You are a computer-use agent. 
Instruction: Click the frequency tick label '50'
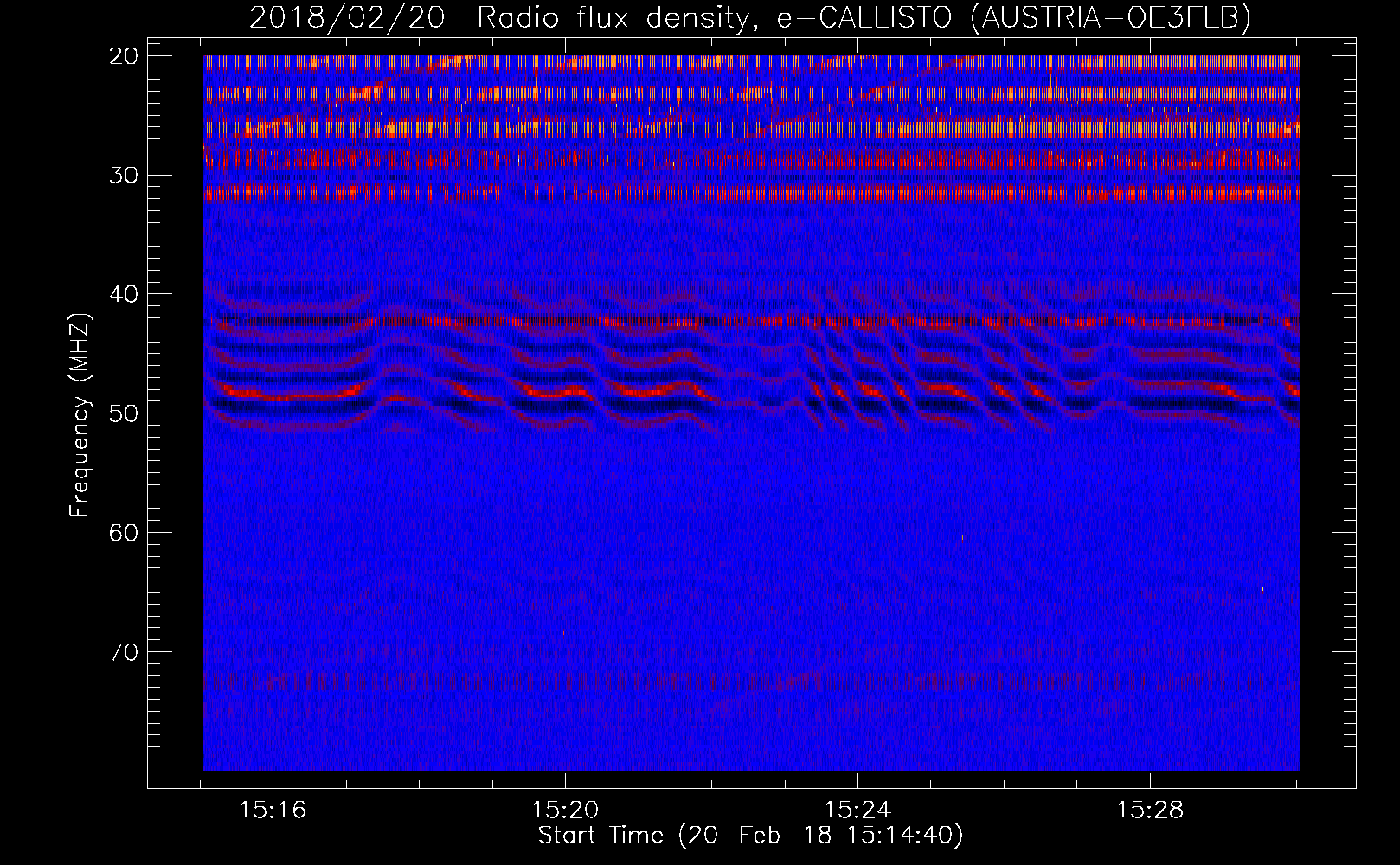point(125,413)
